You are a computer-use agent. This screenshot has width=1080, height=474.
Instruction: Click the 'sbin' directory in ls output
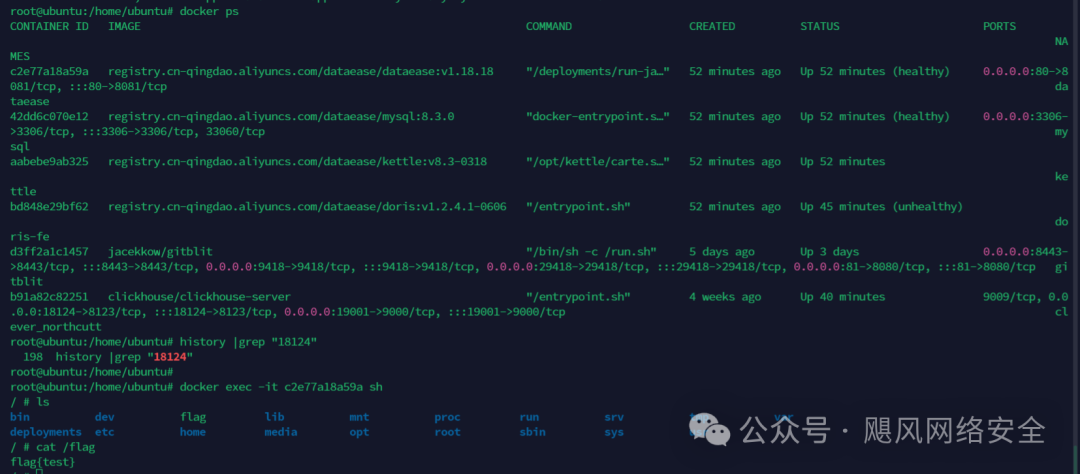click(532, 432)
